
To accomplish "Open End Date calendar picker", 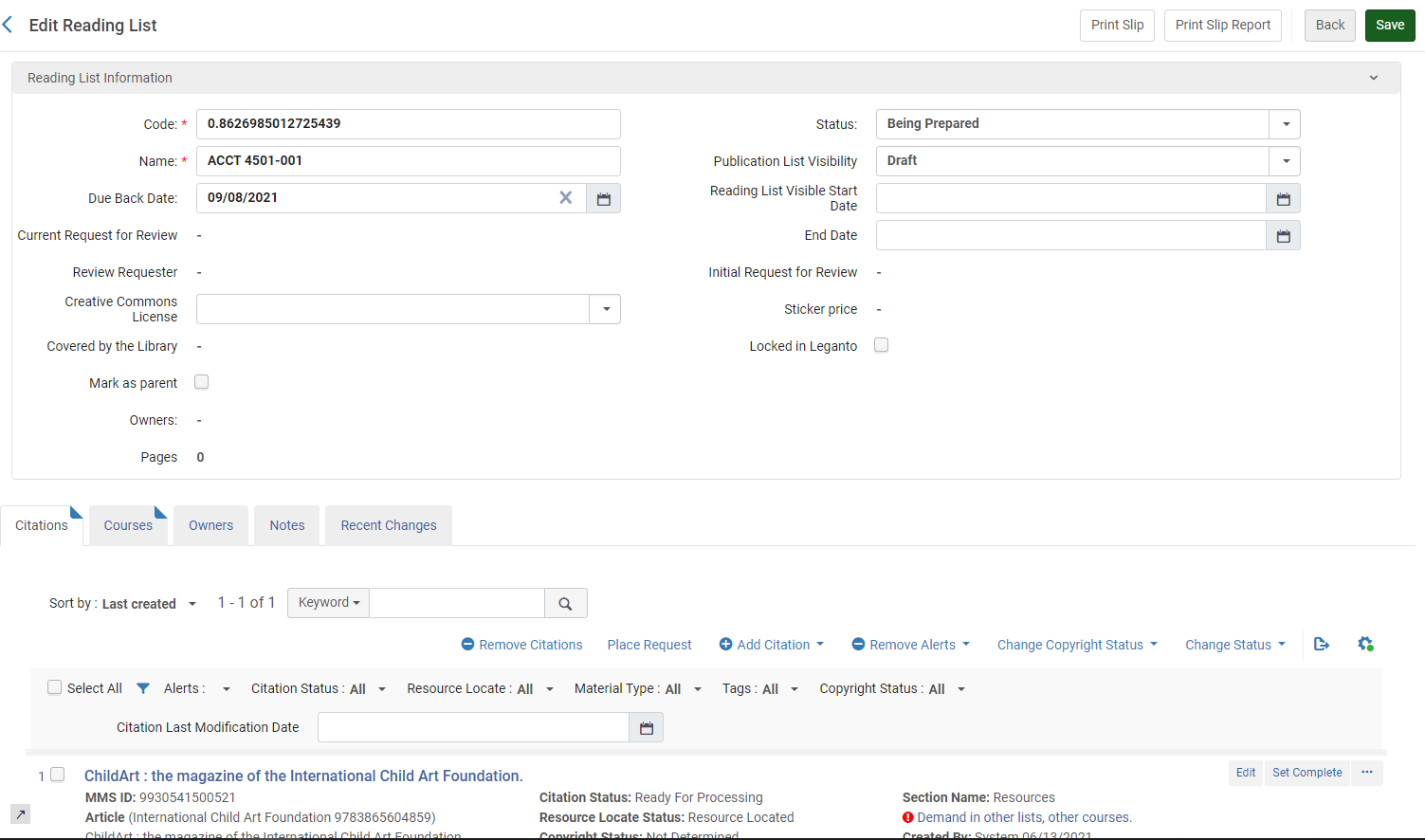I will tap(1283, 235).
